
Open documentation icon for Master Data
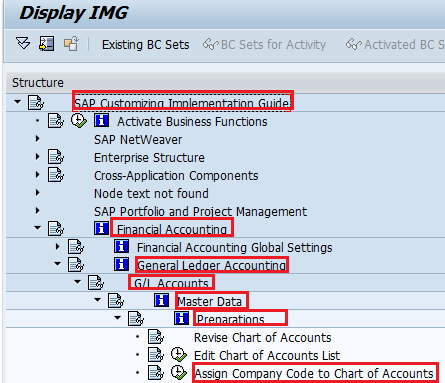(x=116, y=300)
